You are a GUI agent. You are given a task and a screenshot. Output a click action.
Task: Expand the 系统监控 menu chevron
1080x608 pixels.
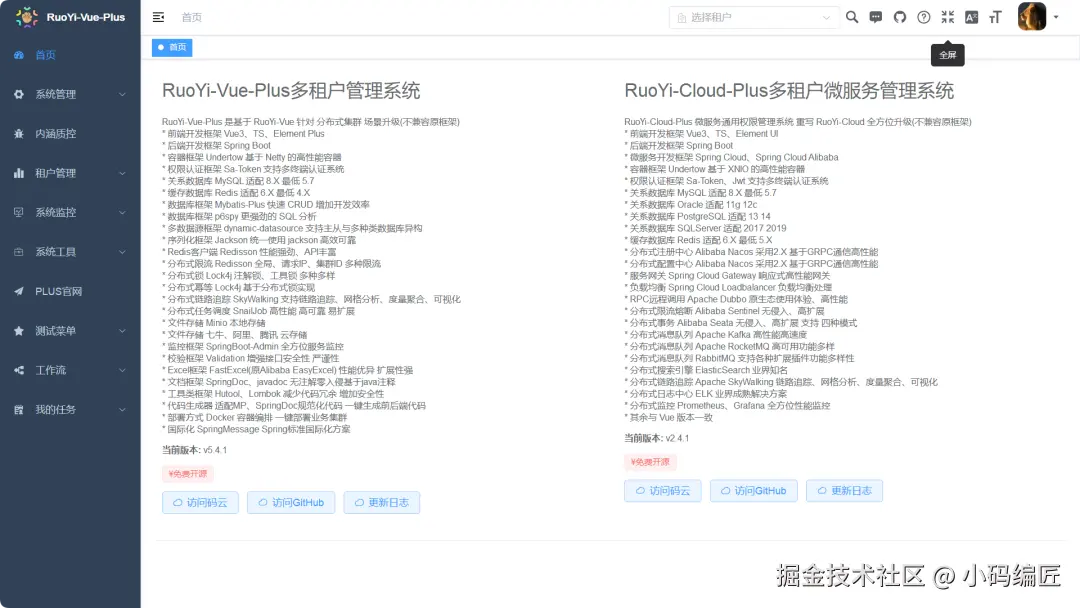(122, 212)
